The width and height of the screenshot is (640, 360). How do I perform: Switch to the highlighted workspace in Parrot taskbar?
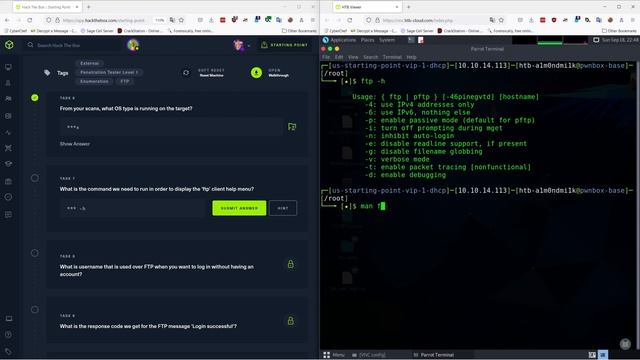pos(602,355)
